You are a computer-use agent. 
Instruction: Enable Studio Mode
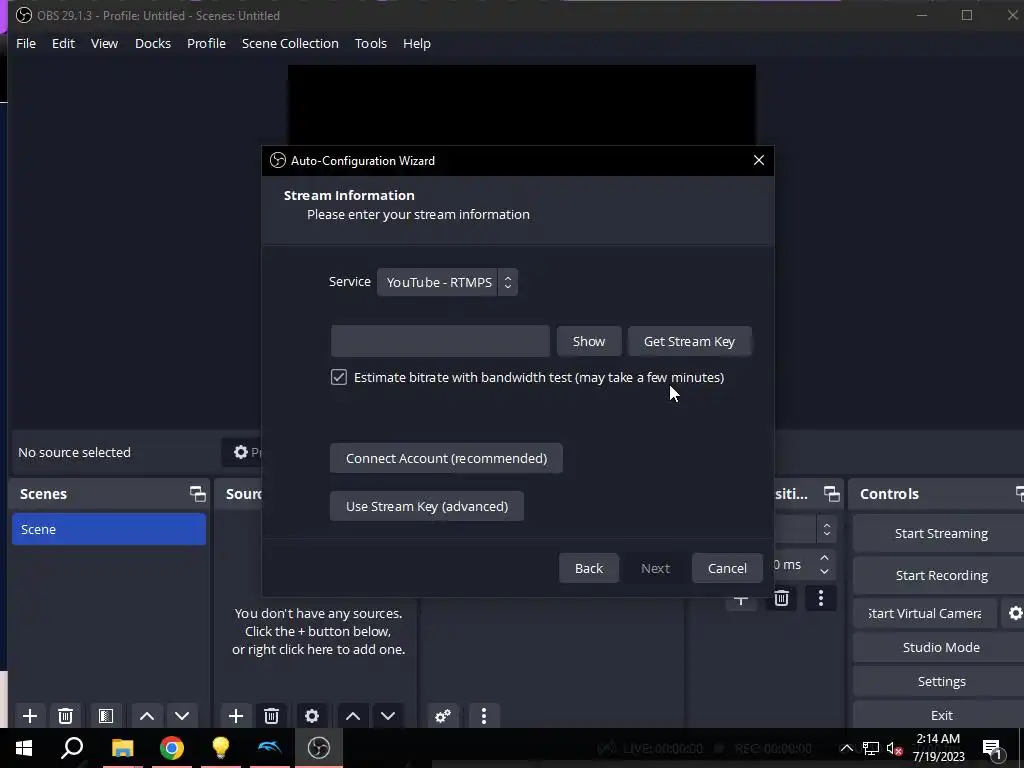940,647
